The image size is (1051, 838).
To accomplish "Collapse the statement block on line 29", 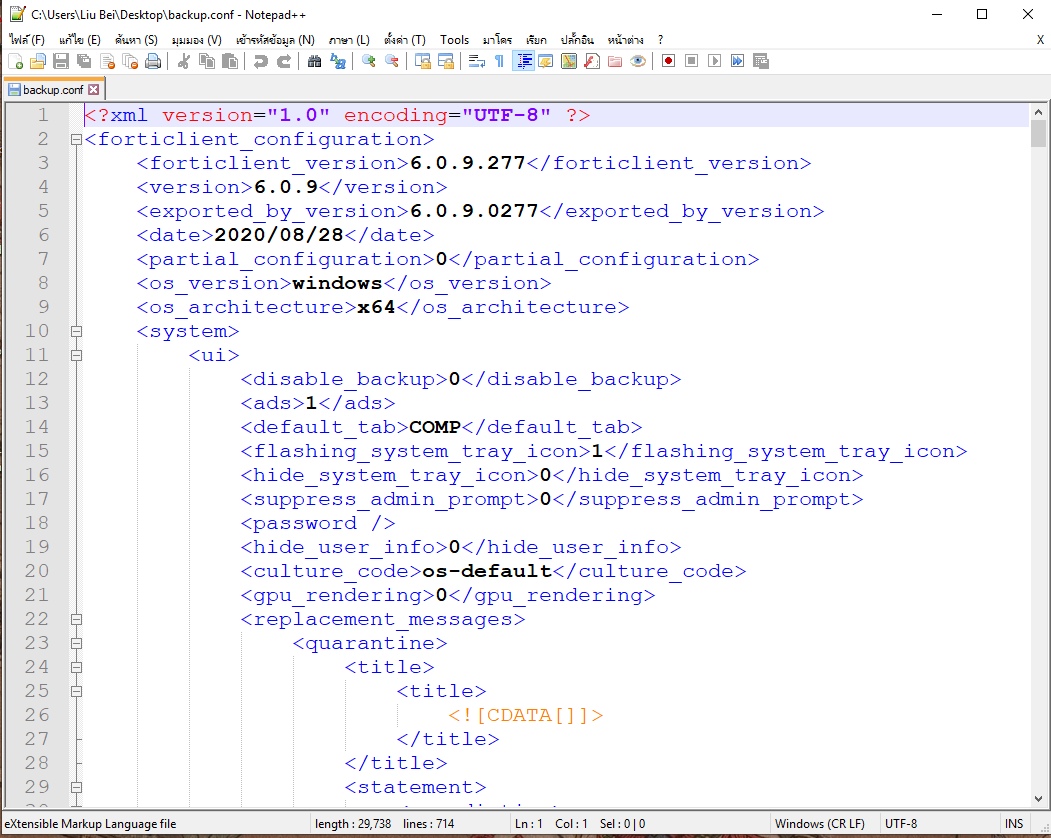I will 76,788.
